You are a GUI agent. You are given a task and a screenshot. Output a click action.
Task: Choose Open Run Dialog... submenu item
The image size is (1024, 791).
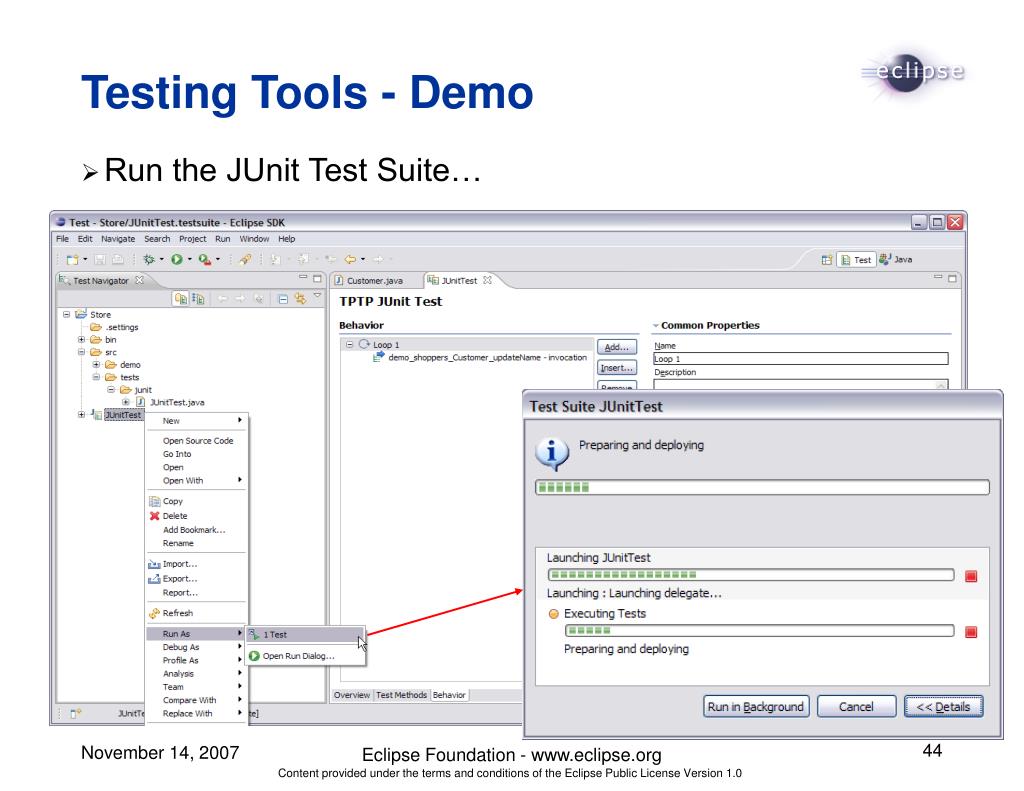tap(304, 656)
